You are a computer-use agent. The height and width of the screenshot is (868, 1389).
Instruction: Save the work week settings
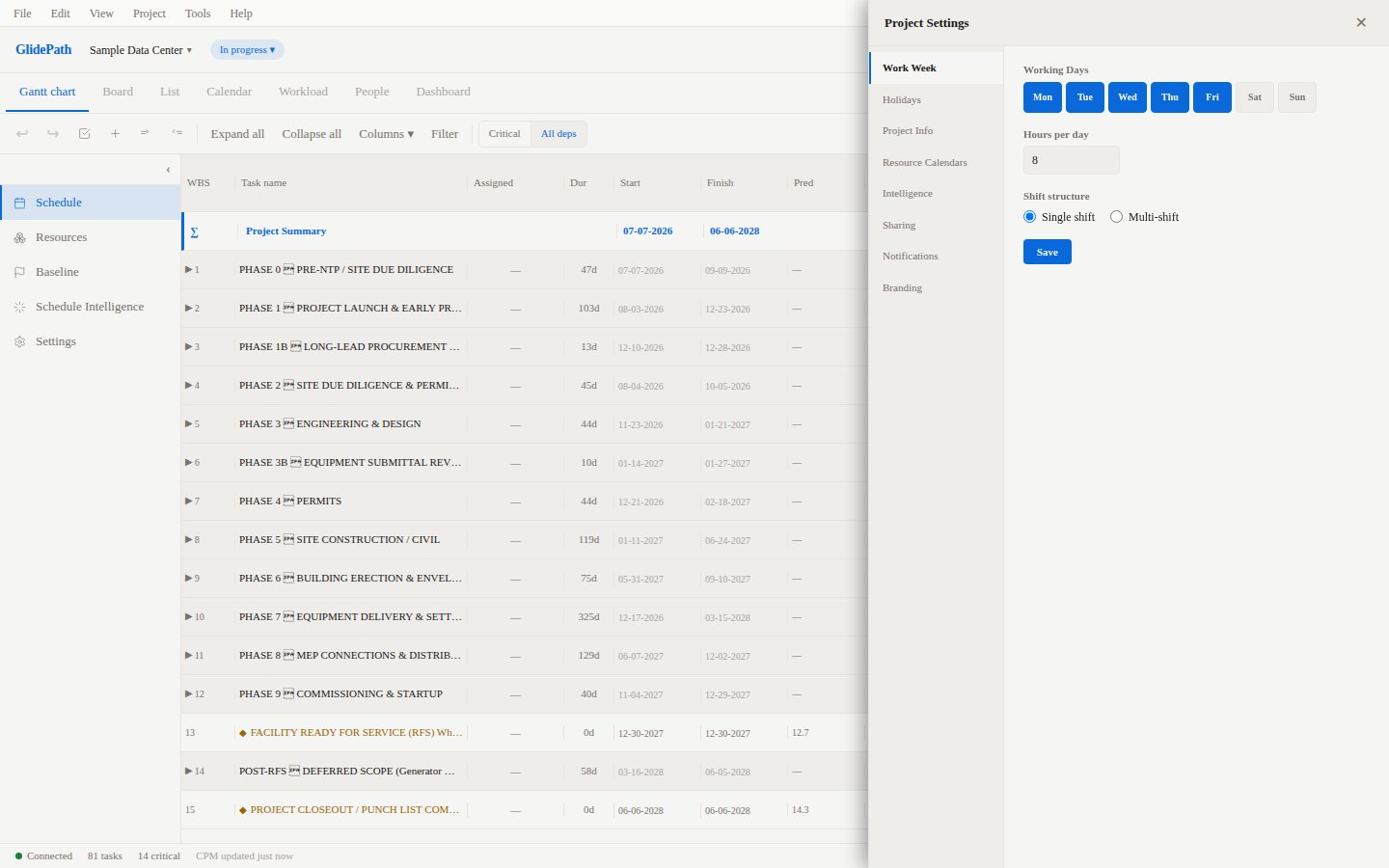(1048, 252)
